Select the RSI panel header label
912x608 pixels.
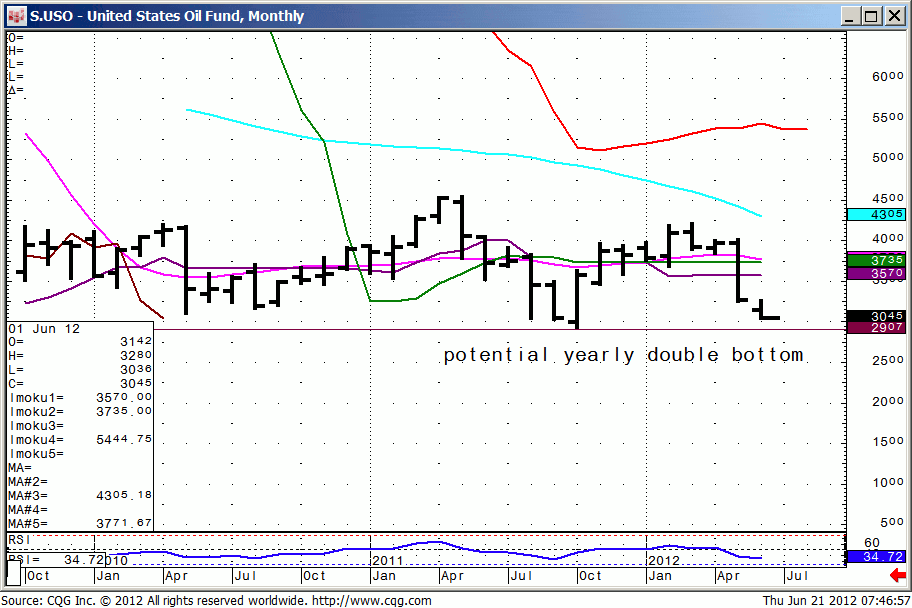coord(20,538)
